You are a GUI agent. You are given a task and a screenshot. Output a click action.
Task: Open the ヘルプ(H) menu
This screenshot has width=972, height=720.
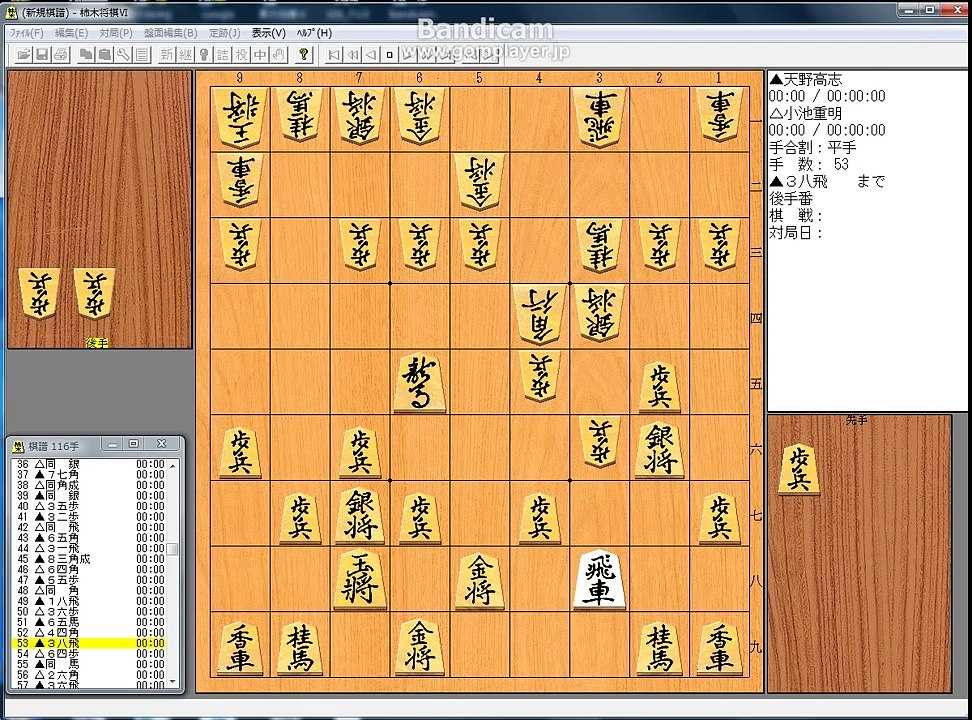(x=314, y=33)
